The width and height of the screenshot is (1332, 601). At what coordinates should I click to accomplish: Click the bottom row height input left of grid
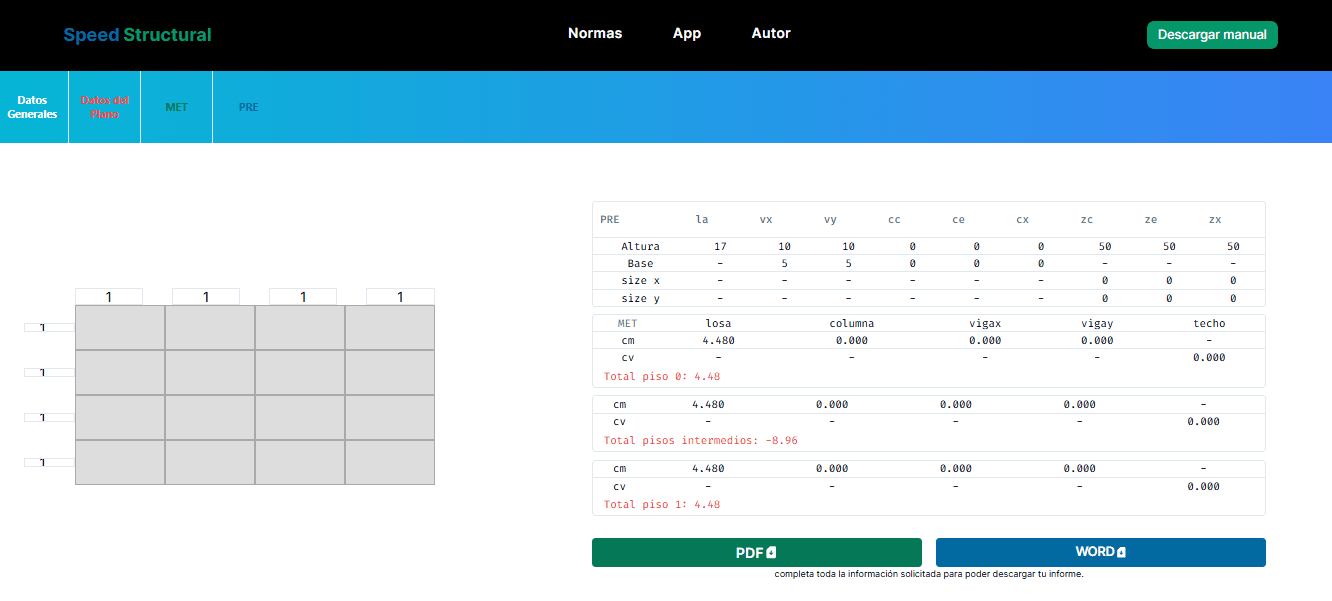(x=49, y=462)
